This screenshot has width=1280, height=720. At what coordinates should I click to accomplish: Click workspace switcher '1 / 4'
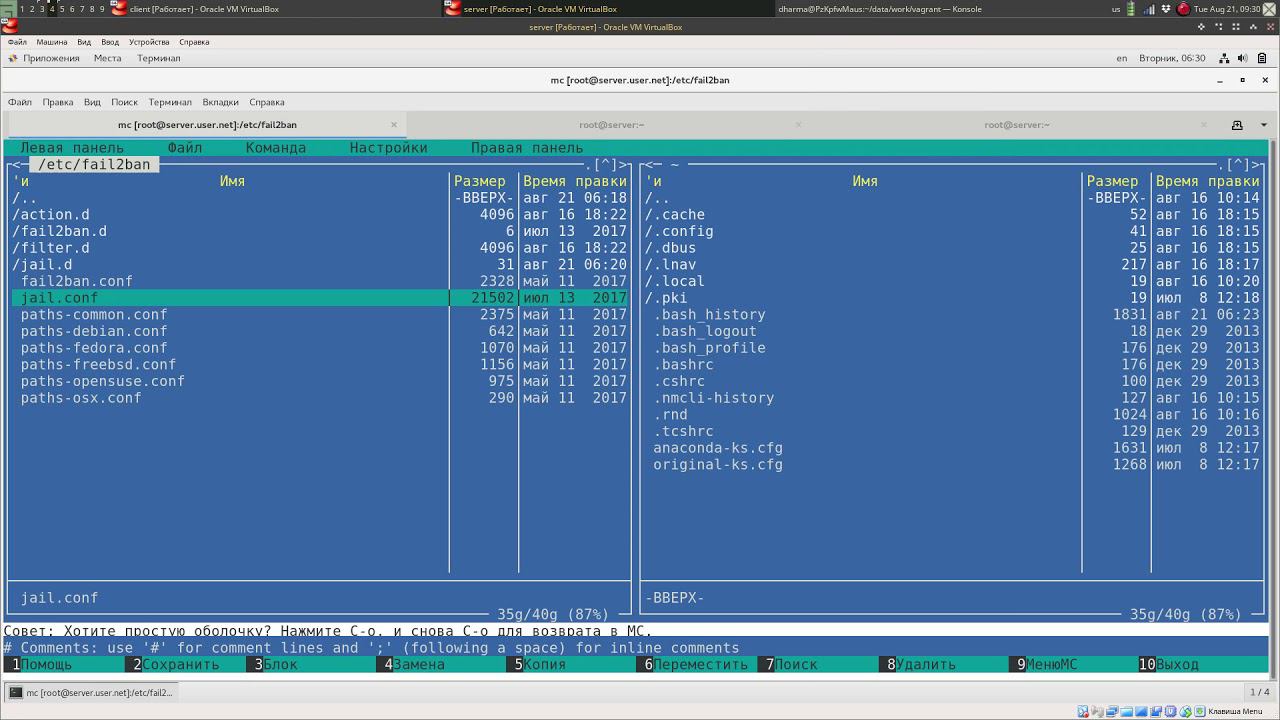coord(1259,692)
